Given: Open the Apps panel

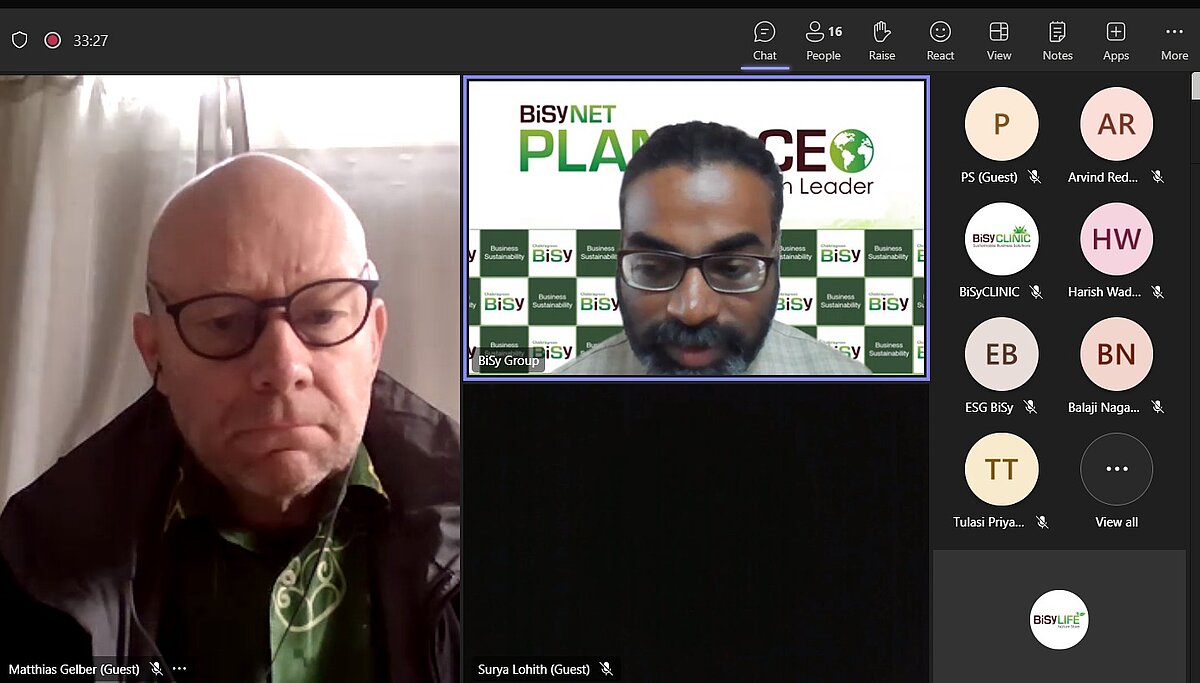Looking at the screenshot, I should click(x=1116, y=41).
